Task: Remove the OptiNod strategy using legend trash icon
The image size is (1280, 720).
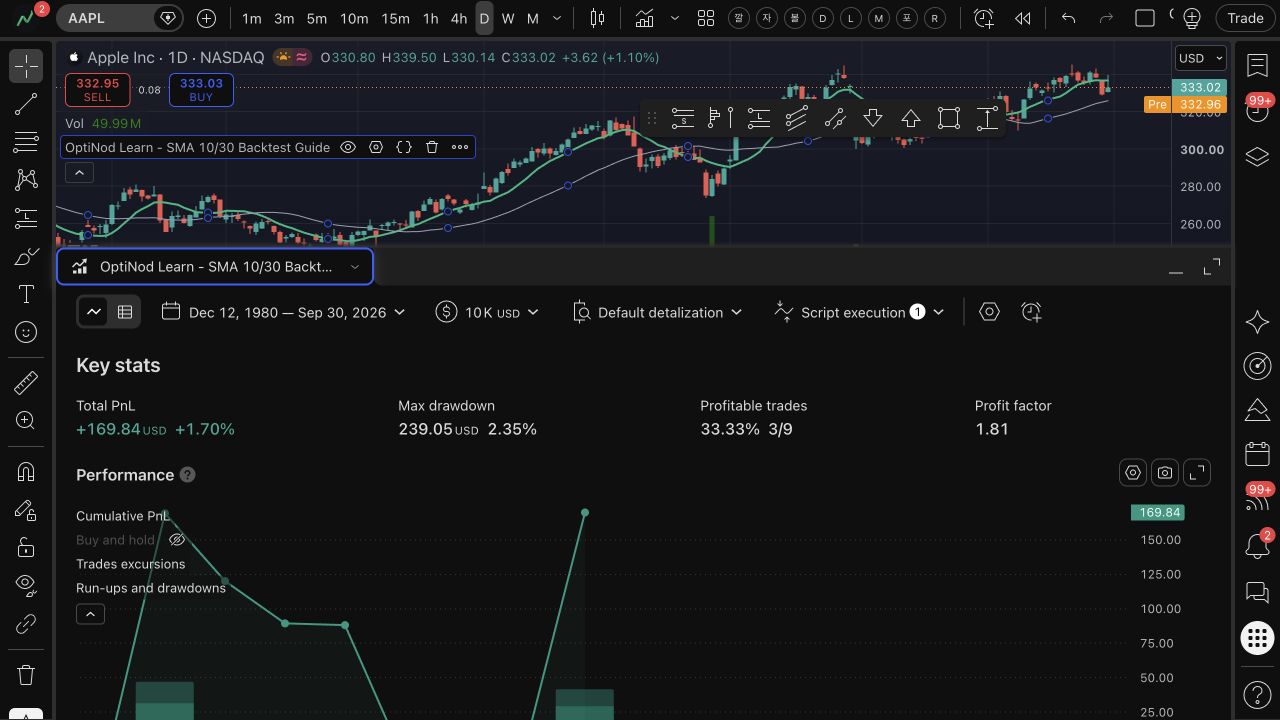Action: tap(432, 147)
